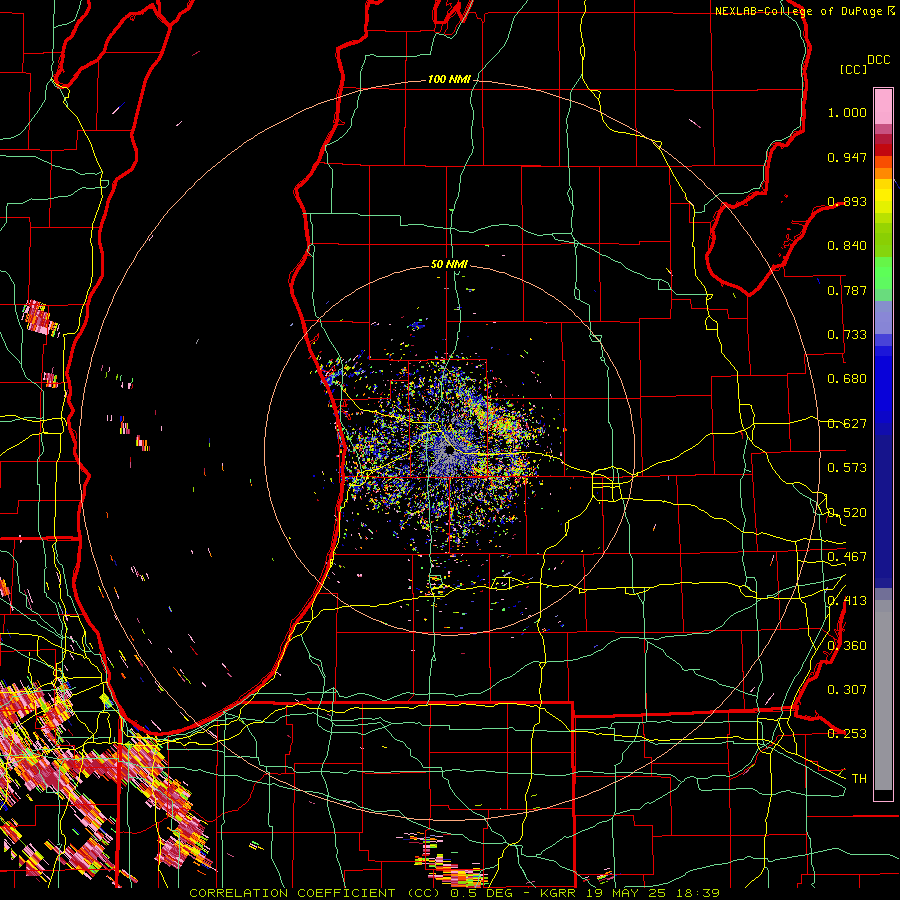Click the "18:39" timestamp
Image resolution: width=900 pixels, height=900 pixels.
click(699, 893)
